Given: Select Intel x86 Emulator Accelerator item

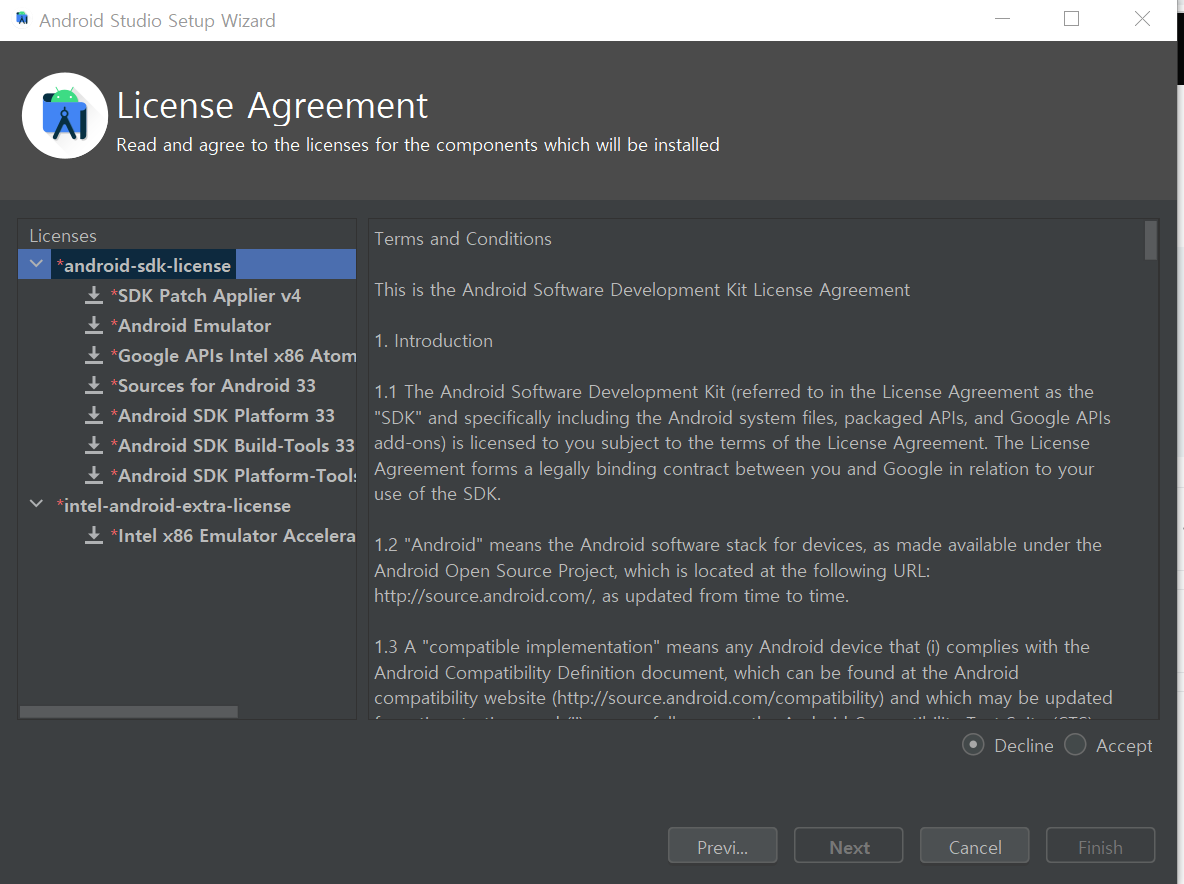Looking at the screenshot, I should (x=233, y=536).
